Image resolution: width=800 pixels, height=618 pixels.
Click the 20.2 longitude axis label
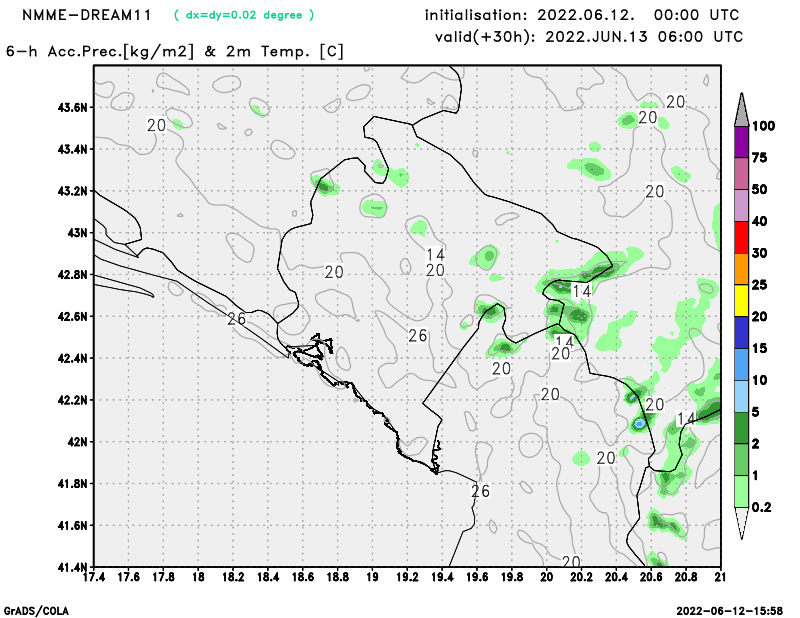[582, 577]
